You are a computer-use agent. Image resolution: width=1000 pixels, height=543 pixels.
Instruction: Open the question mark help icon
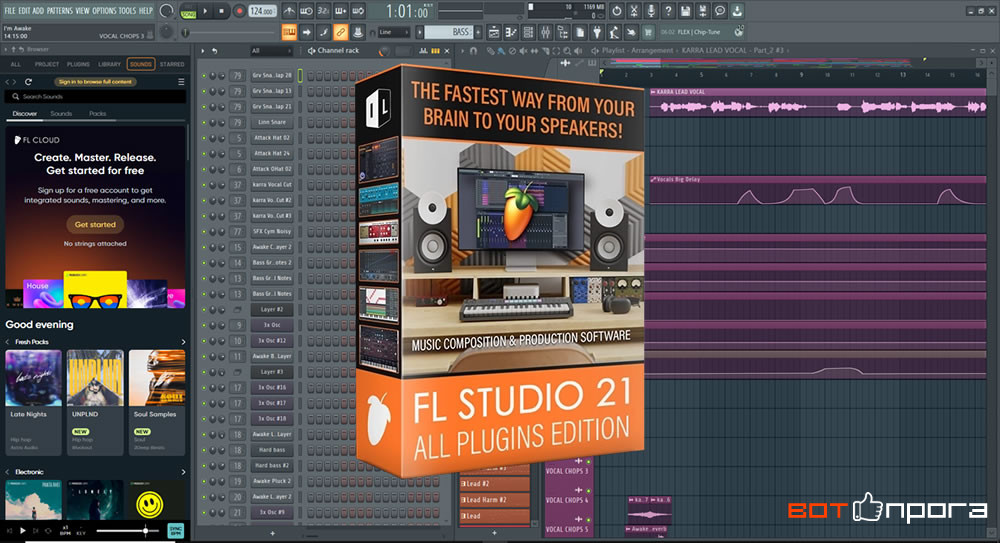[x=668, y=11]
